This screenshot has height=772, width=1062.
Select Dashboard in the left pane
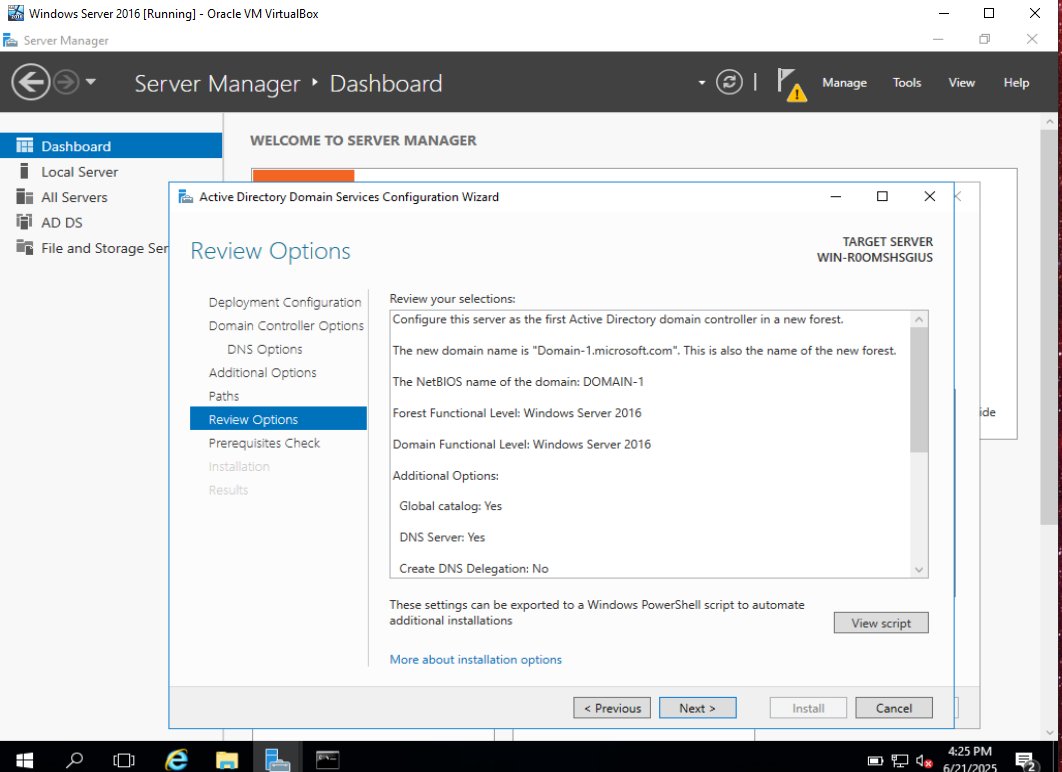point(111,146)
